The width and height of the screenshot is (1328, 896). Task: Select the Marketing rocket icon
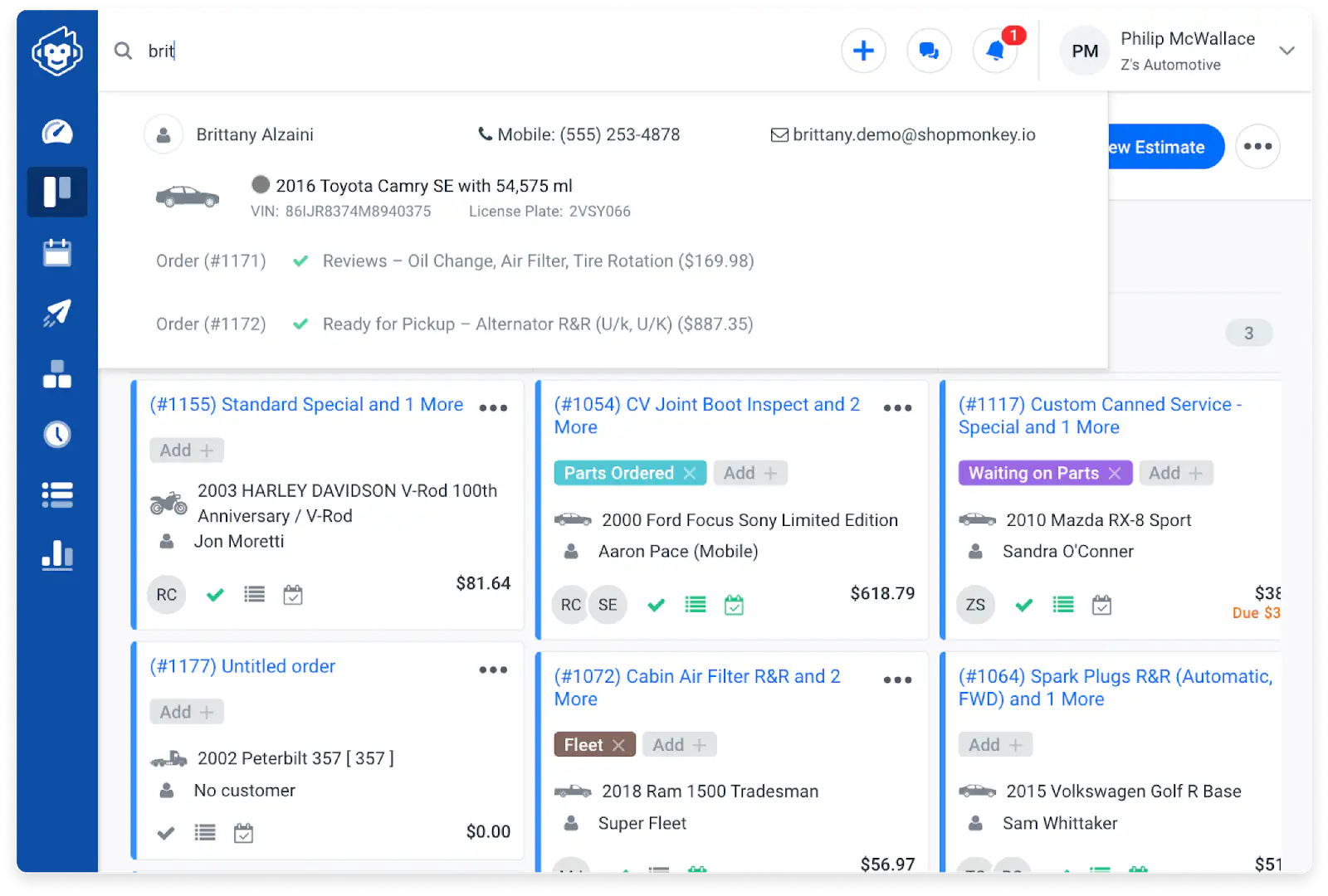[56, 313]
